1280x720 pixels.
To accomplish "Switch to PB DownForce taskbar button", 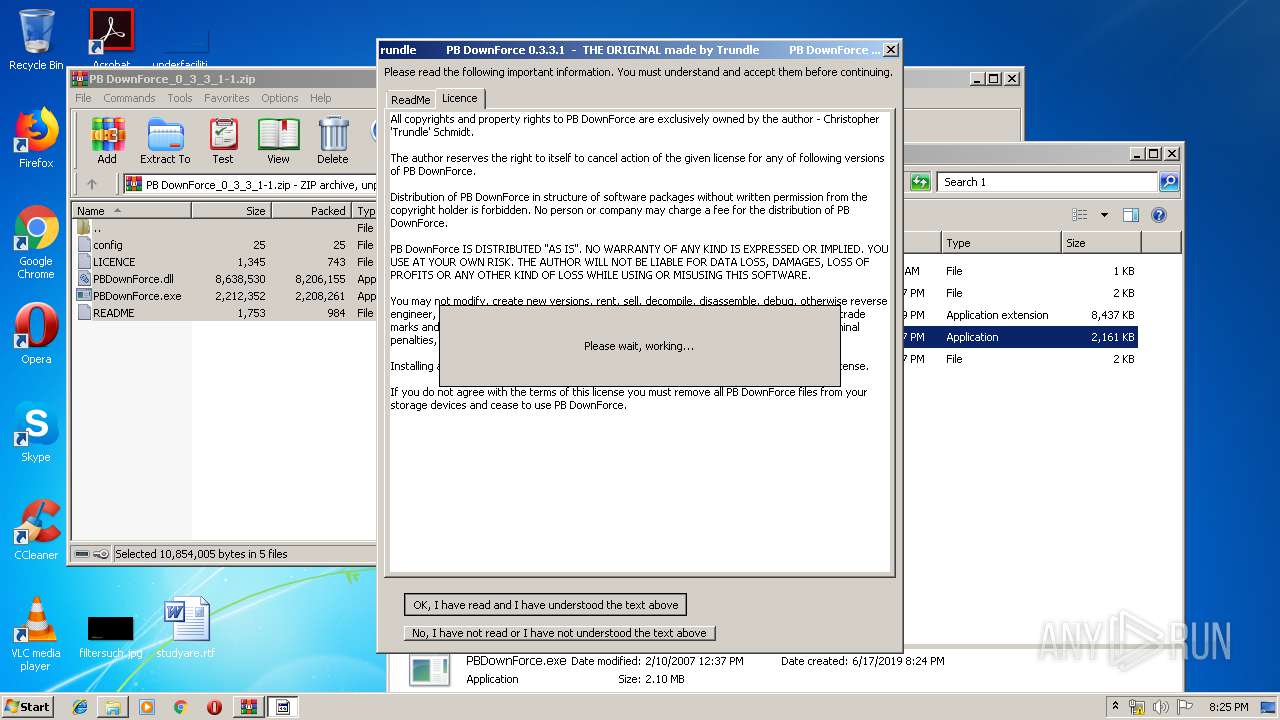I will (283, 707).
